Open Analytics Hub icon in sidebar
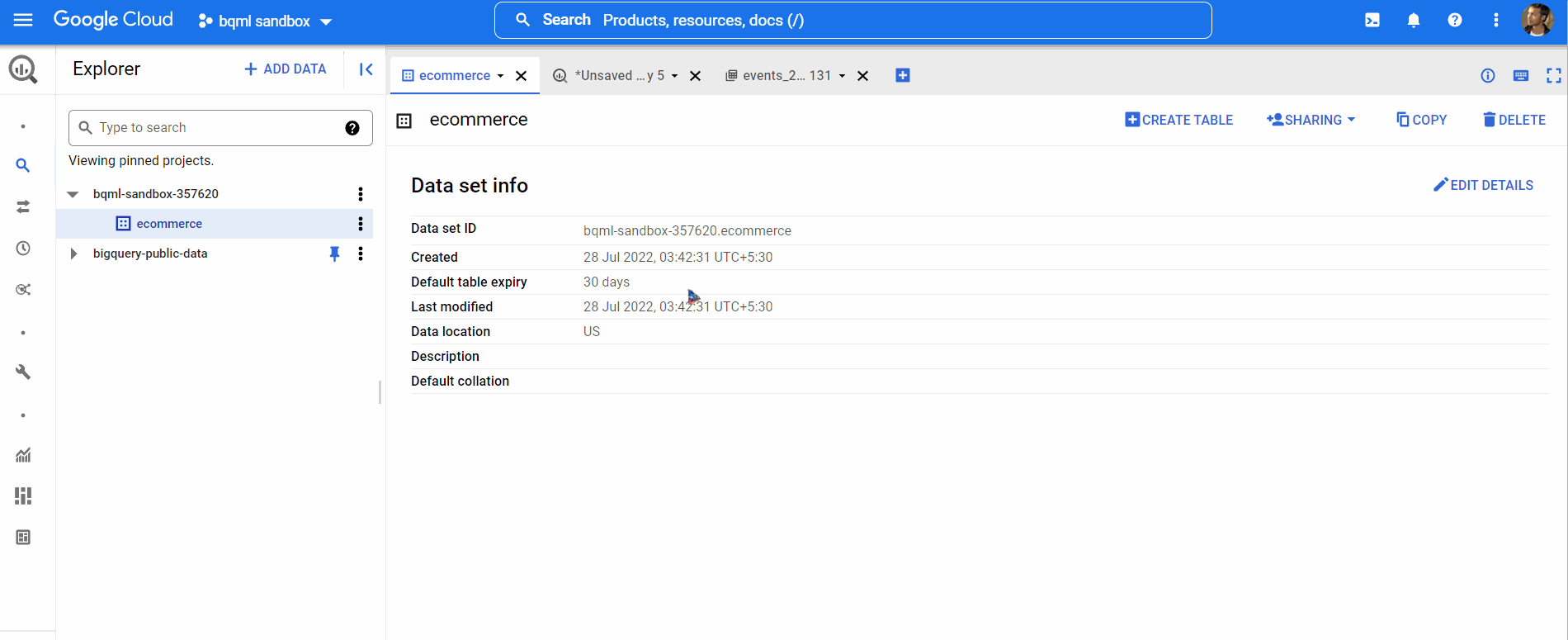The width and height of the screenshot is (1568, 640). [x=23, y=289]
